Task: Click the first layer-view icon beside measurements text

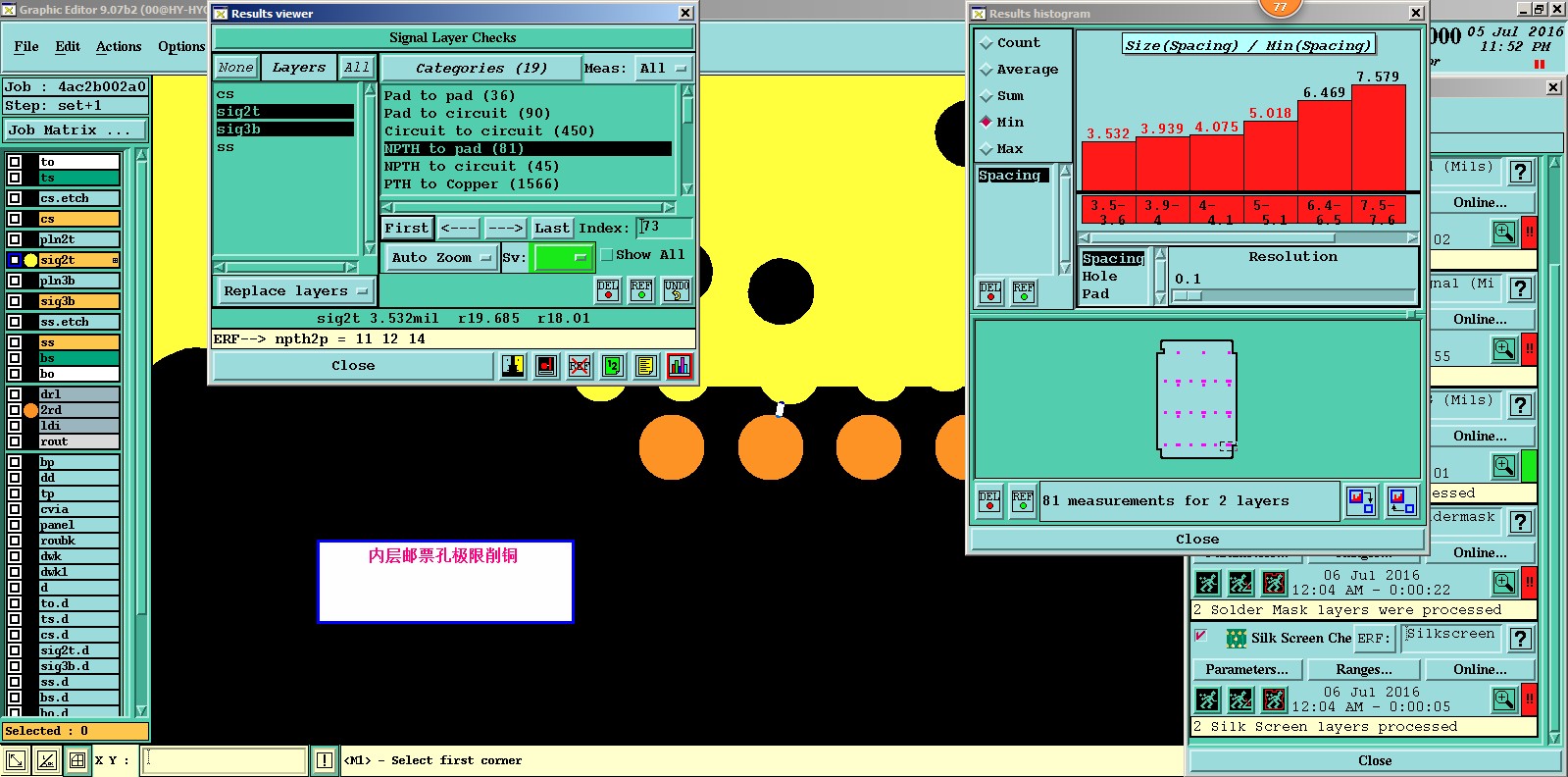Action: tap(1360, 501)
